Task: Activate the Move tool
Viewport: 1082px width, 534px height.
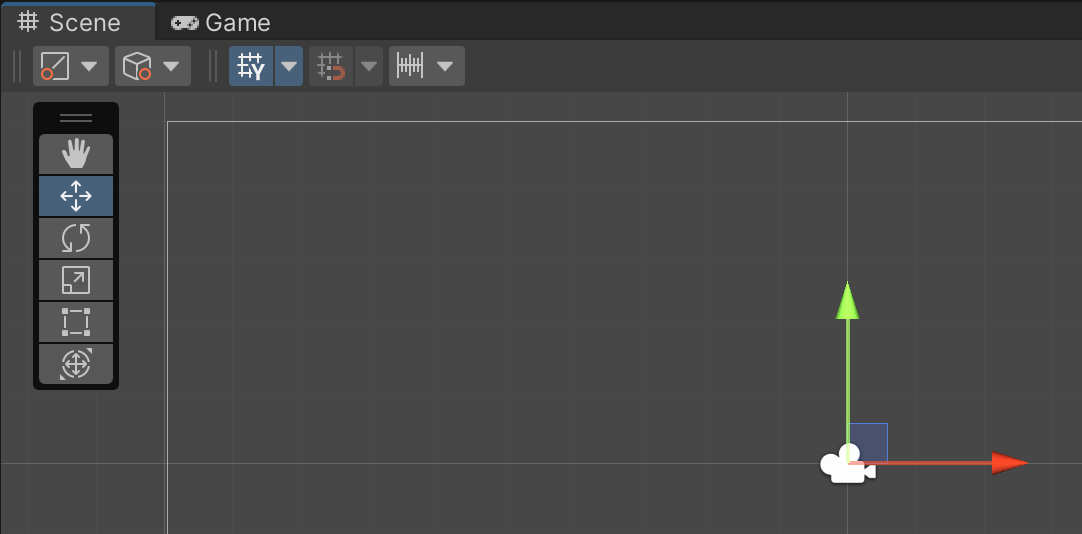Action: pos(76,196)
